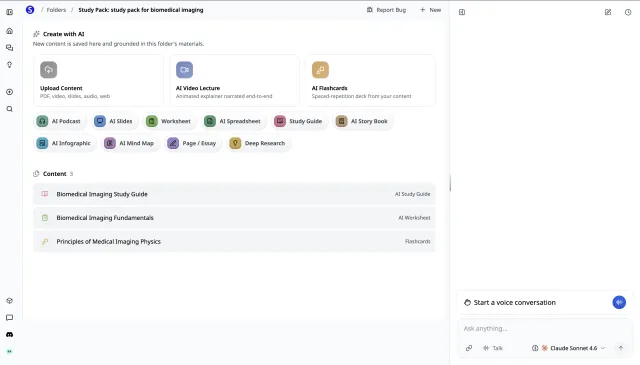
Task: Click the Create with AI sparkle icon
Action: (36, 34)
